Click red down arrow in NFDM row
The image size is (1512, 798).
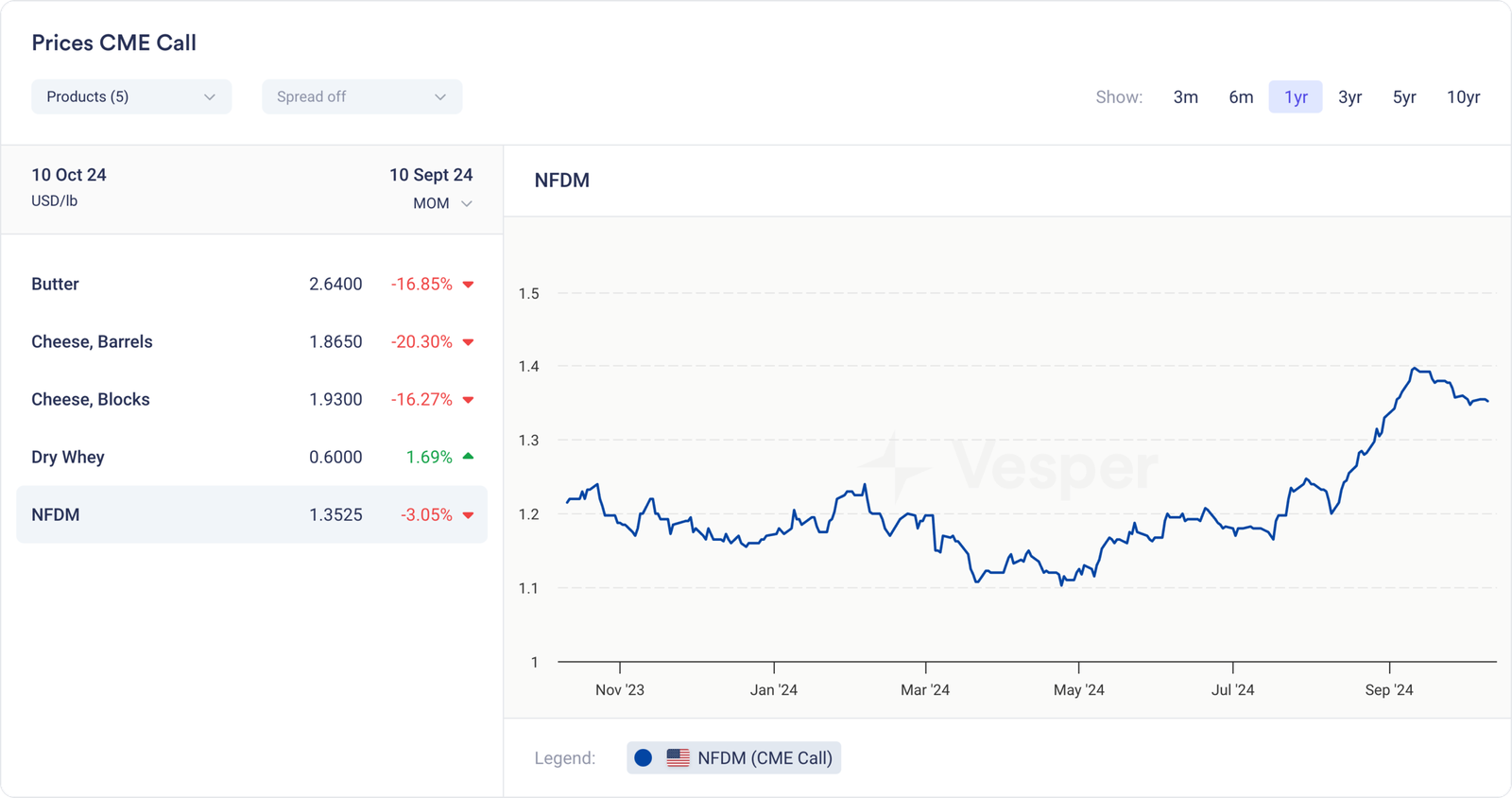[x=468, y=515]
